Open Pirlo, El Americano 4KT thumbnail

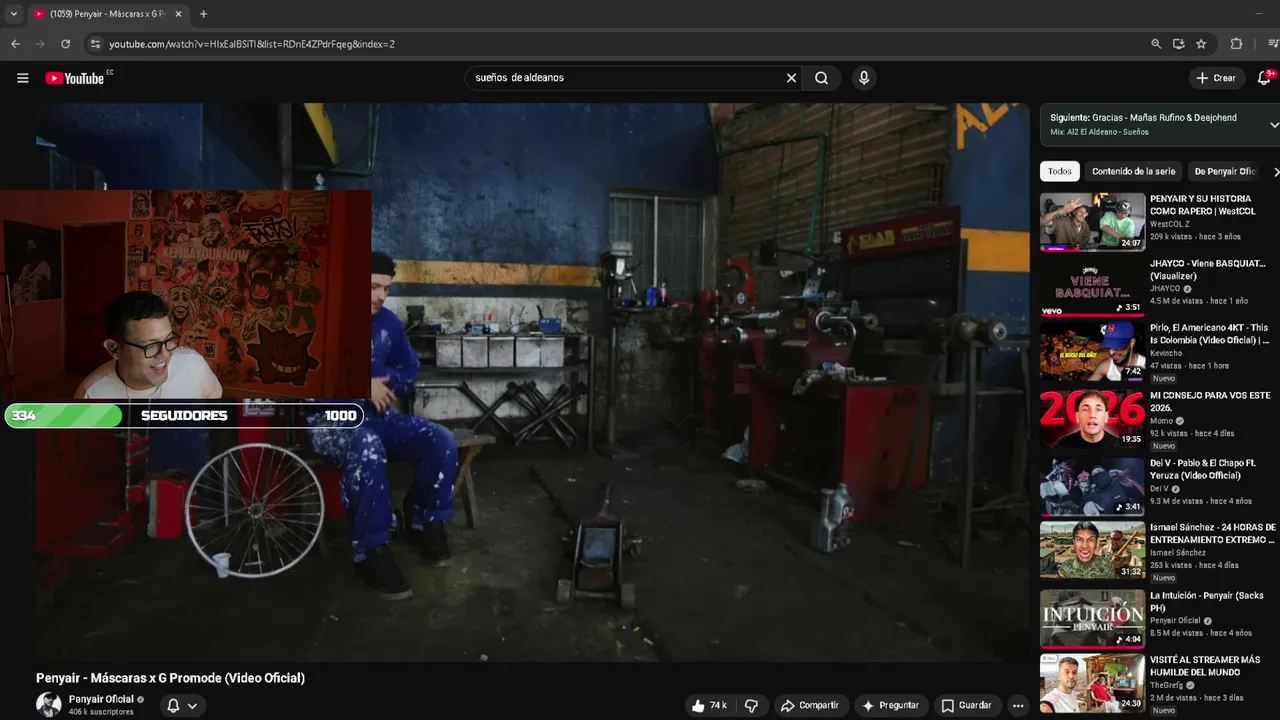tap(1092, 350)
